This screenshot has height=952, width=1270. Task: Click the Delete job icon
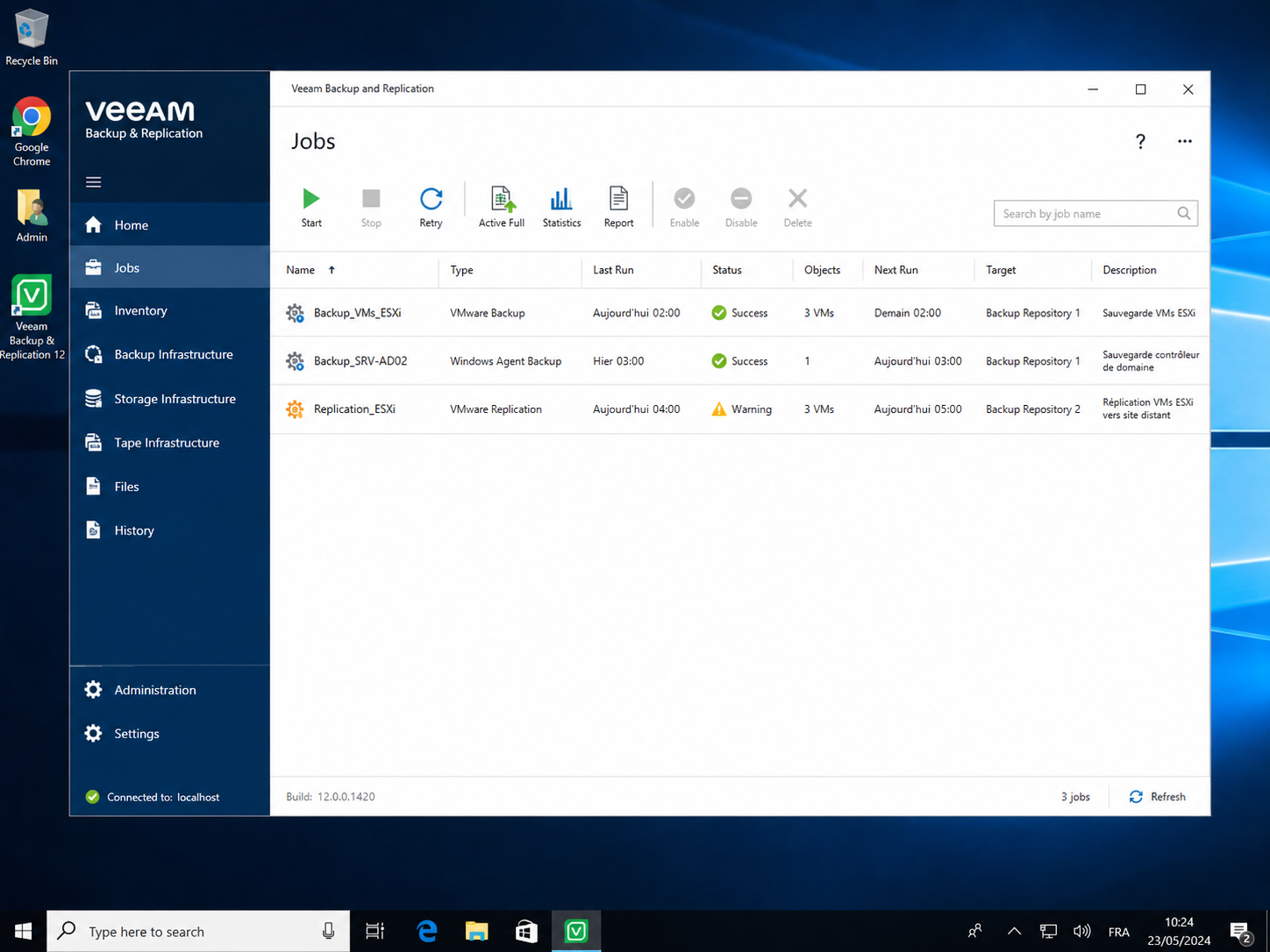click(797, 199)
